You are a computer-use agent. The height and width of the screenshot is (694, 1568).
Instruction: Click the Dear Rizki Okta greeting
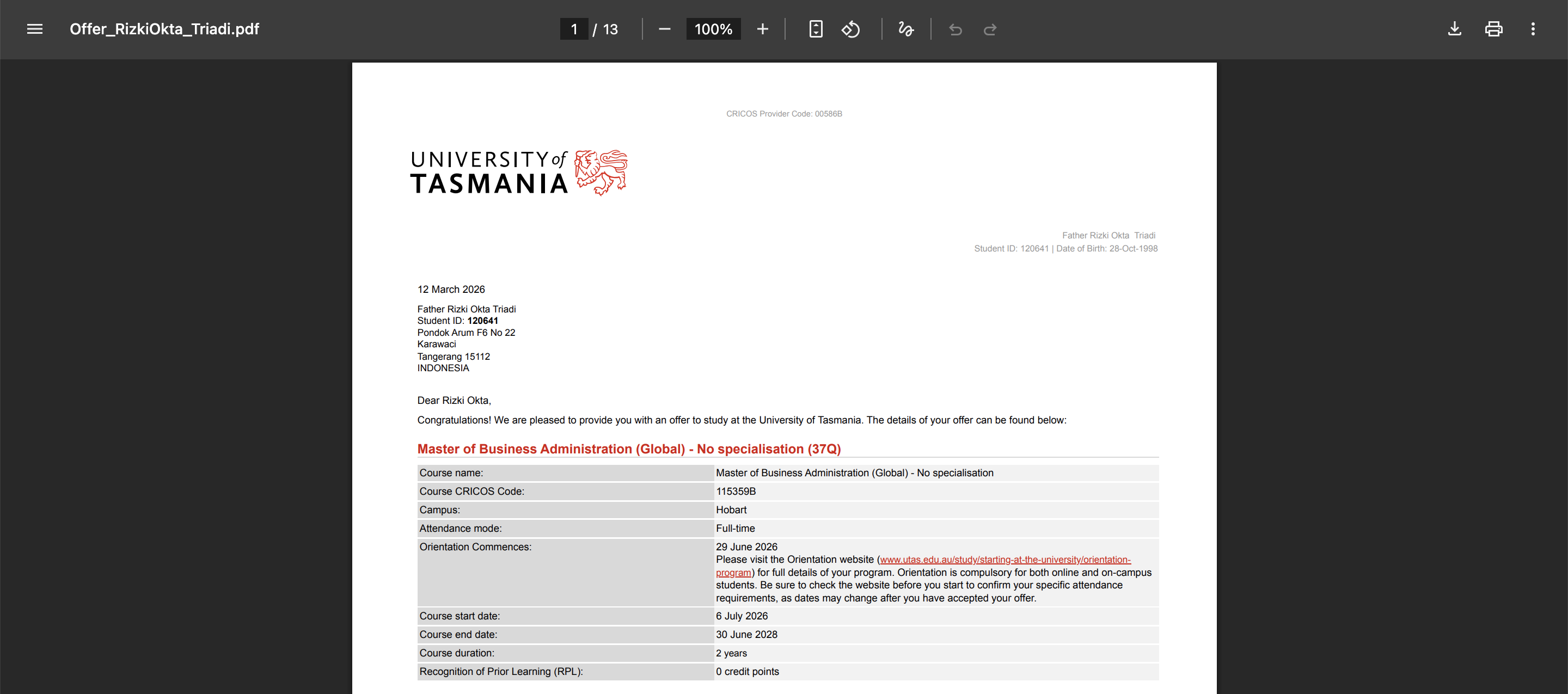tap(454, 401)
